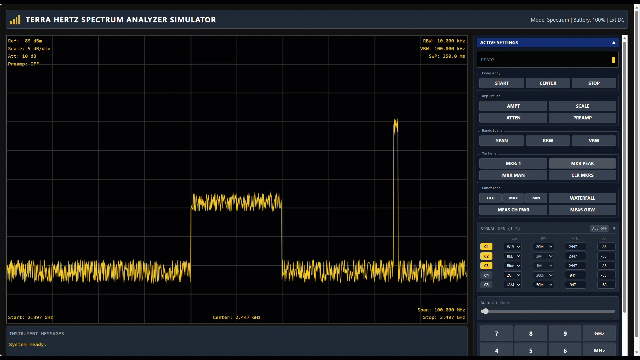The width and height of the screenshot is (640, 360).
Task: Toggle the first yellow signal enable button
Action: [x=486, y=247]
